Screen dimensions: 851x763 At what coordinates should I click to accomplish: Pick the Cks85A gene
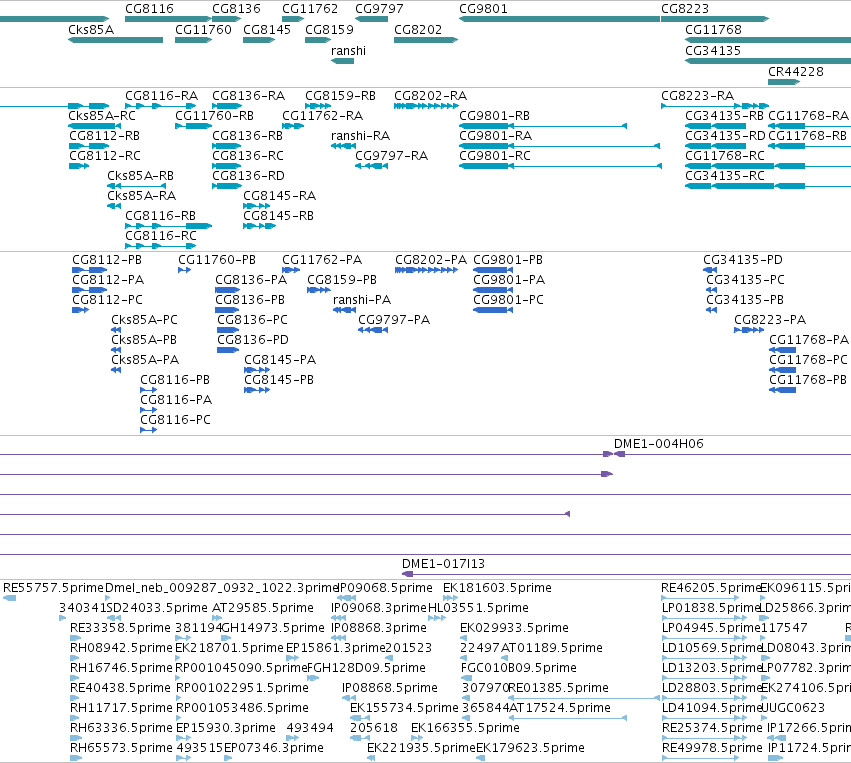pos(115,40)
